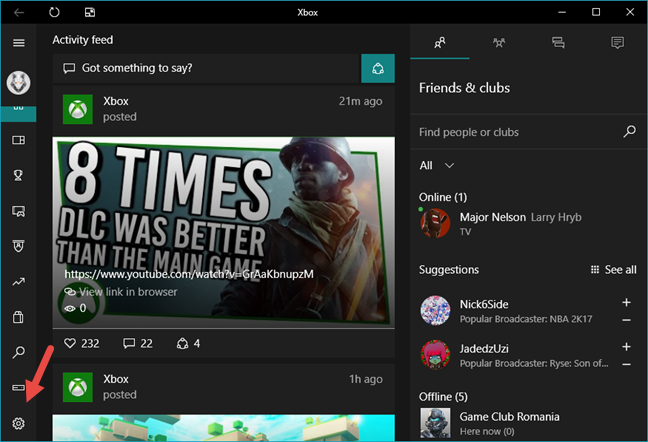
Task: Open comments on the 8 Times DLC post
Action: (x=138, y=343)
